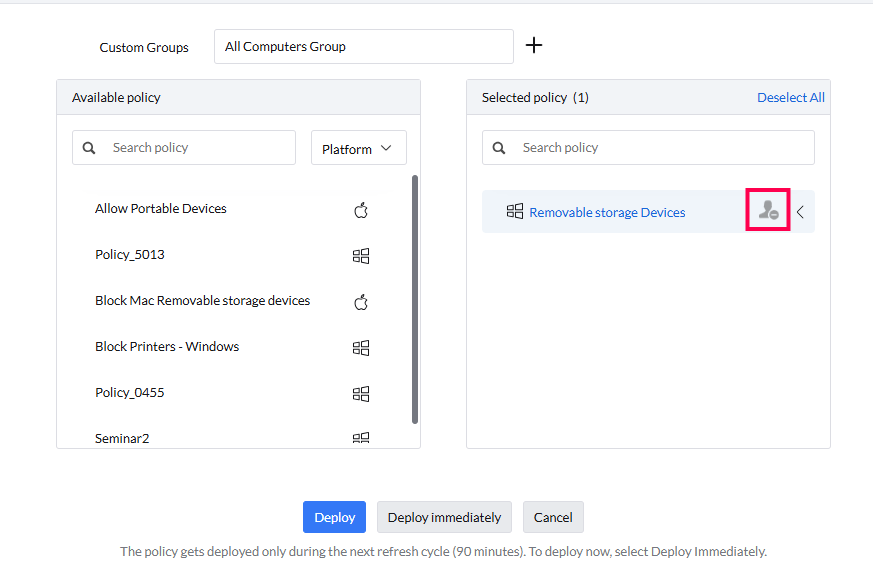Click the Deselect All link
Viewport: 873px width, 581px height.
tap(790, 97)
